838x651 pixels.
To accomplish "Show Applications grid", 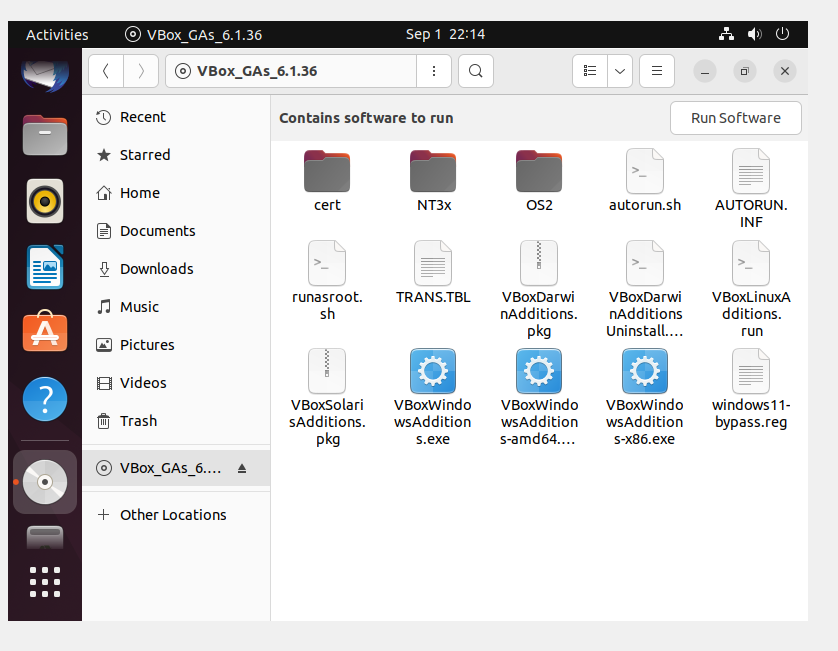I will pos(45,582).
